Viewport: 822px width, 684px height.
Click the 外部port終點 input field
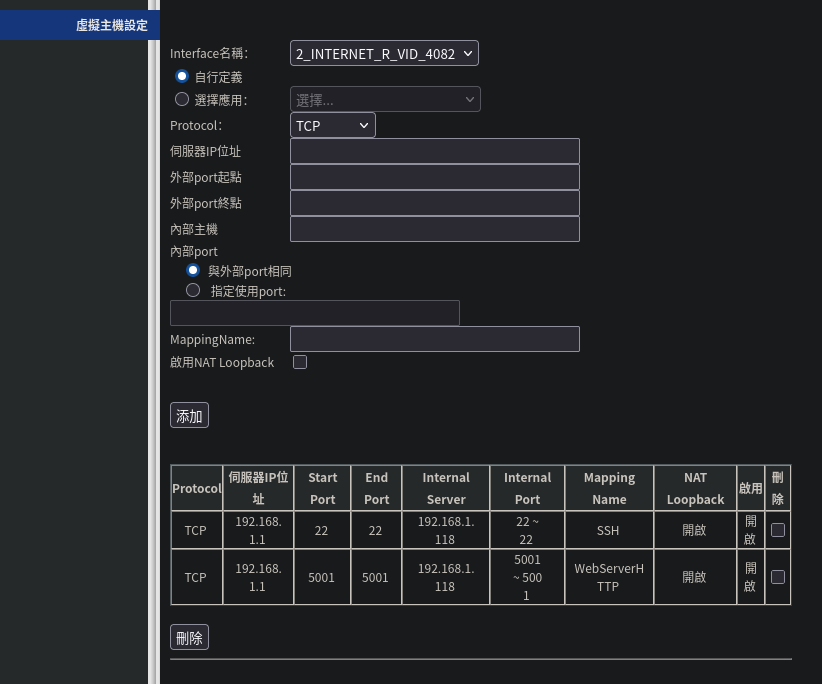pos(434,203)
